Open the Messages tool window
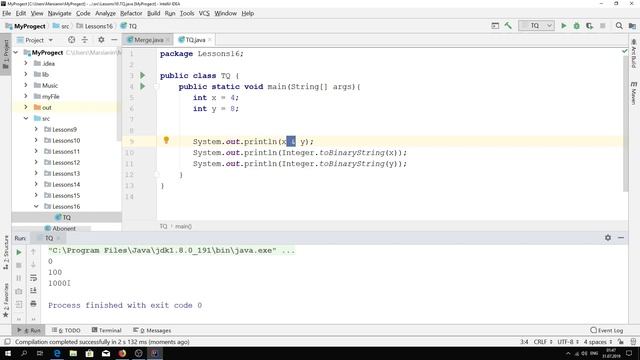 click(152, 330)
